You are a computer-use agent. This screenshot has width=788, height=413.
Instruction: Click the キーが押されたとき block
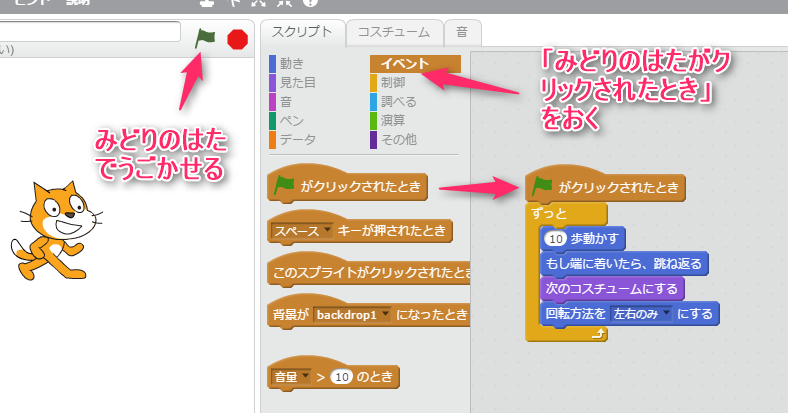391,231
